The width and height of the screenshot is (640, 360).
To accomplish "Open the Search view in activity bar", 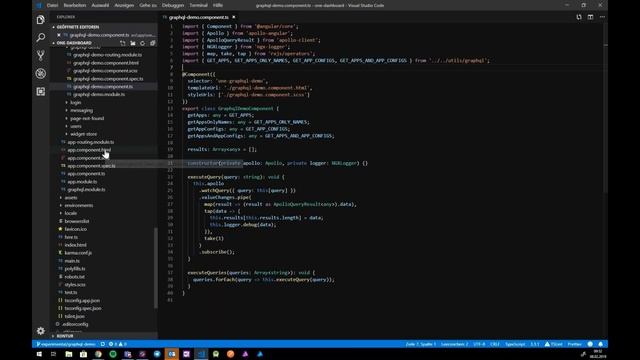I will pos(40,38).
